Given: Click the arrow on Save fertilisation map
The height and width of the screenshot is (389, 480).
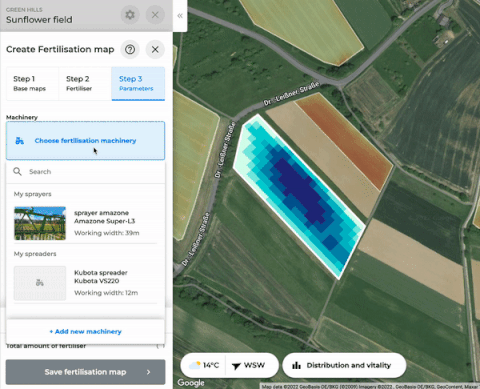Looking at the screenshot, I should point(149,372).
